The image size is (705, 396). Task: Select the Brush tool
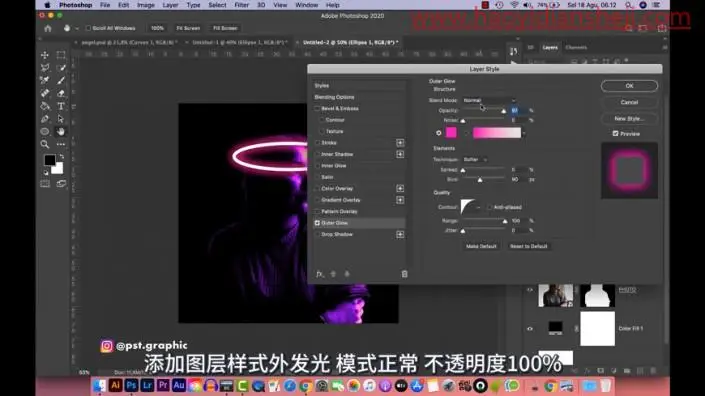pos(61,80)
